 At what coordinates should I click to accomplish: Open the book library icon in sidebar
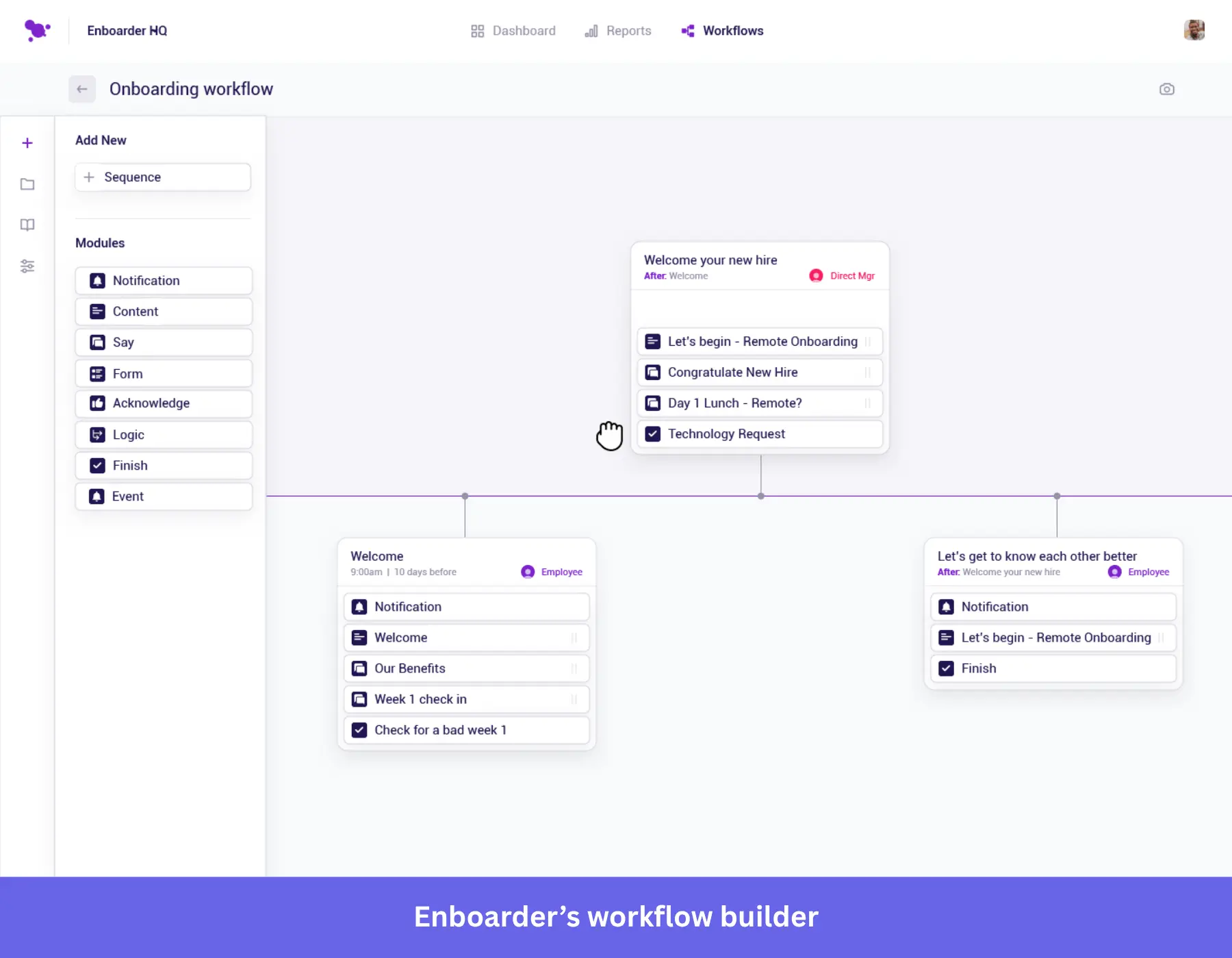pos(27,225)
